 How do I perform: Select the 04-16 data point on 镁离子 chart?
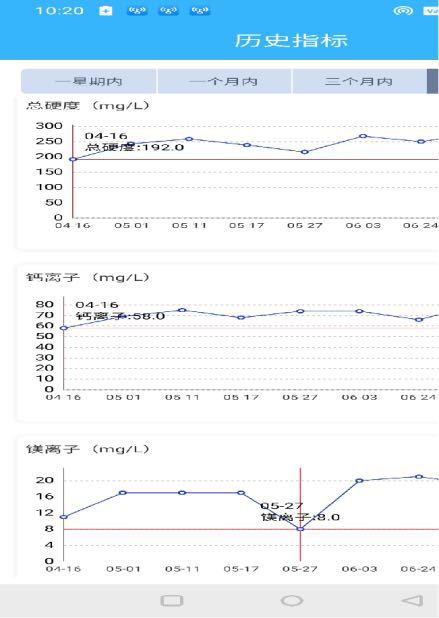(63, 517)
